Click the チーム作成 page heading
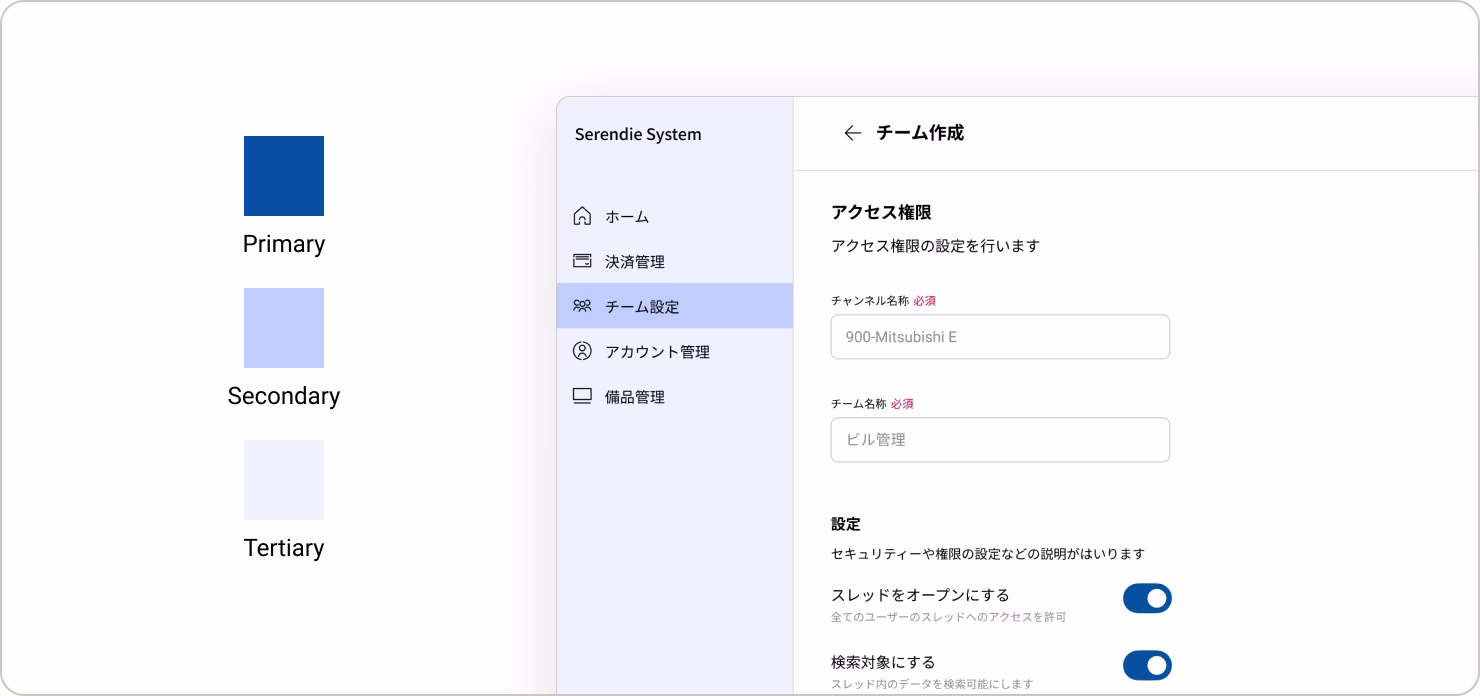Image resolution: width=1480 pixels, height=696 pixels. click(x=919, y=132)
